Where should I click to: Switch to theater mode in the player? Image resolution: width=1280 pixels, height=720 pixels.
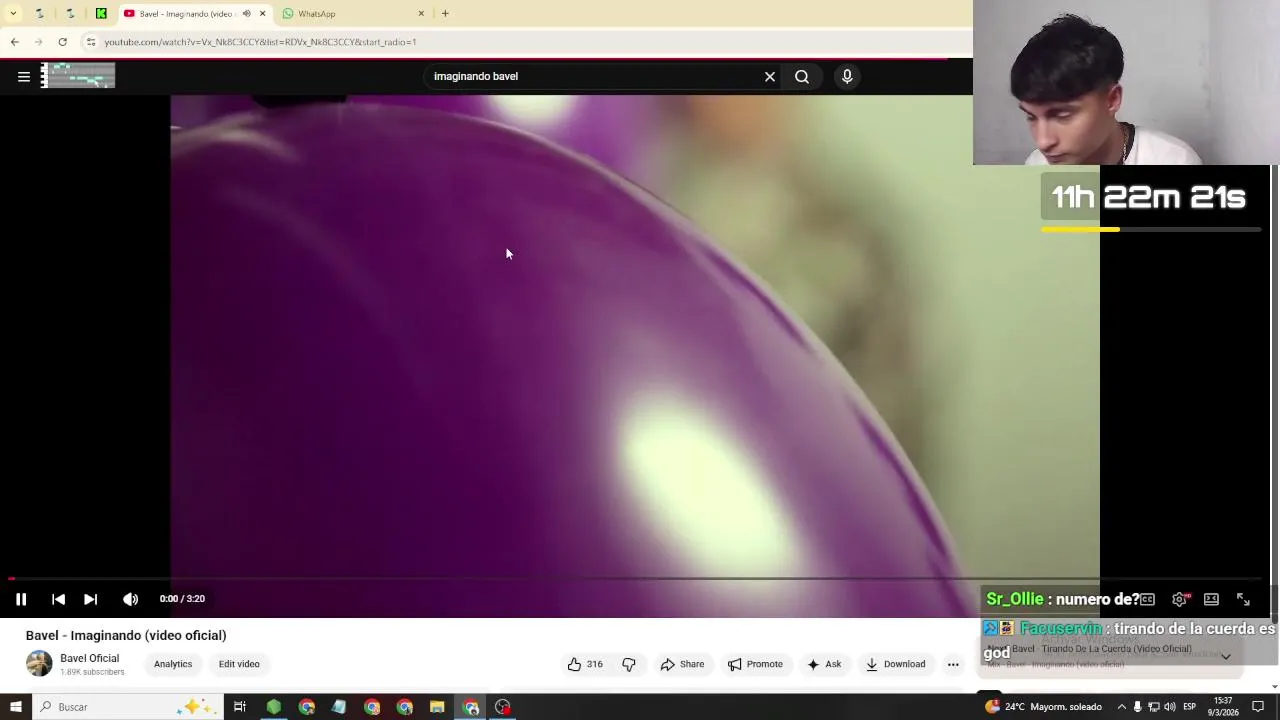point(1211,599)
